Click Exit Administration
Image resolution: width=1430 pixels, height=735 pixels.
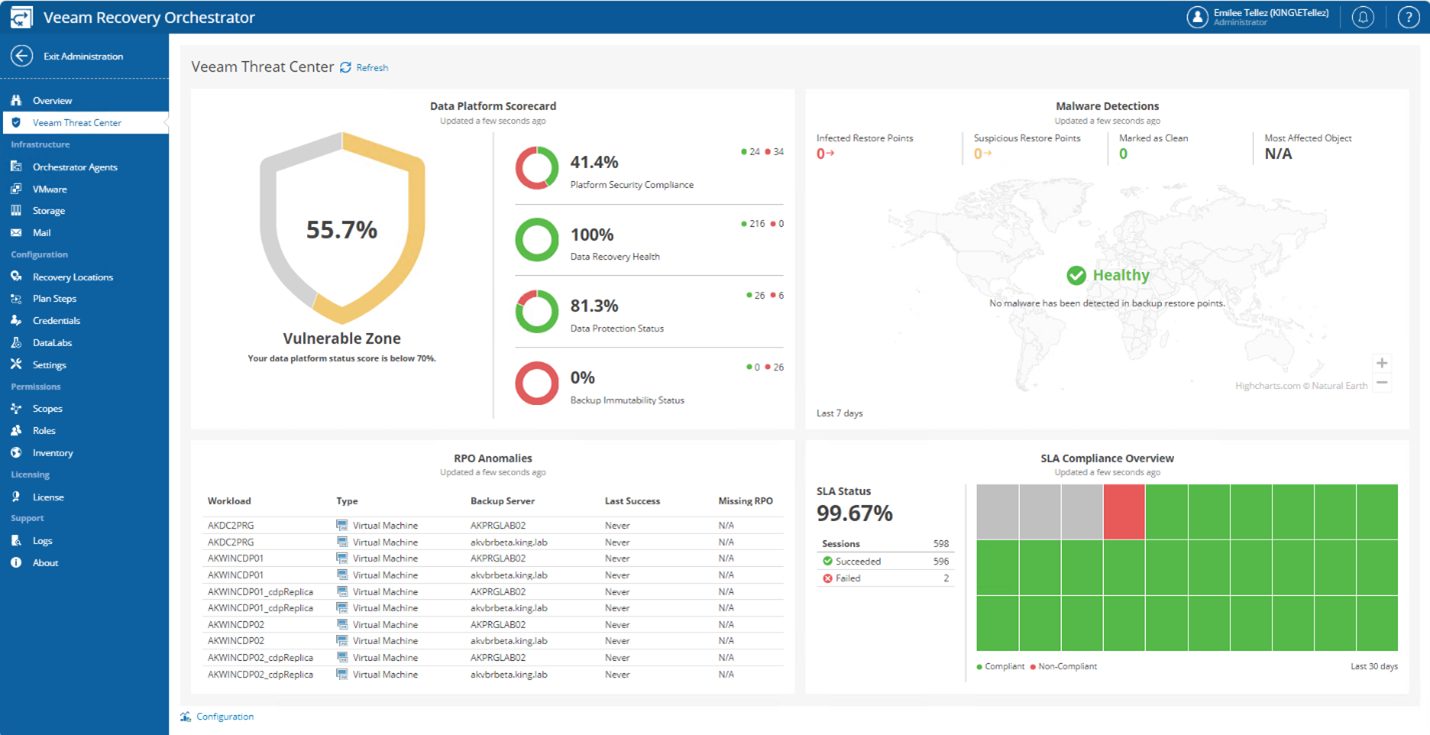pos(83,56)
